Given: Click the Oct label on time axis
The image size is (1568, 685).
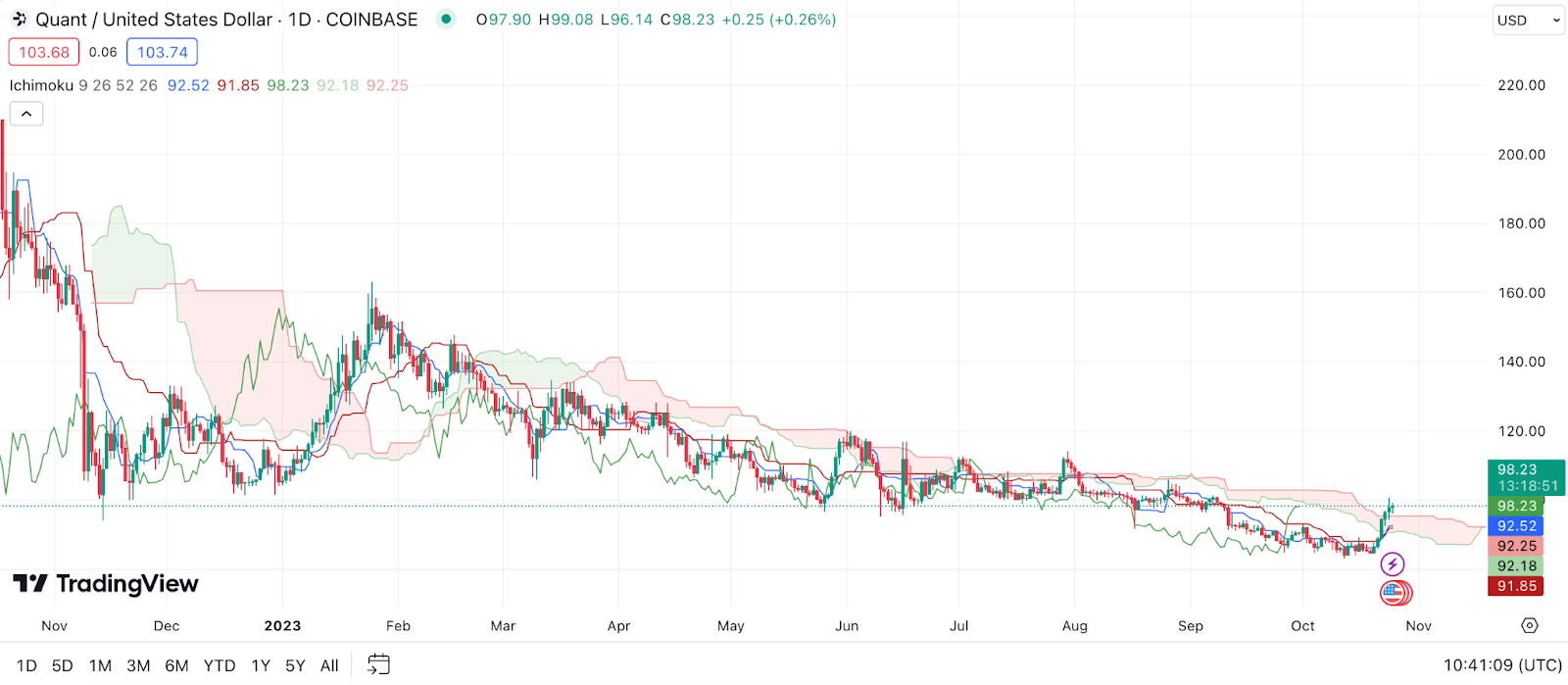Looking at the screenshot, I should pos(1302,625).
